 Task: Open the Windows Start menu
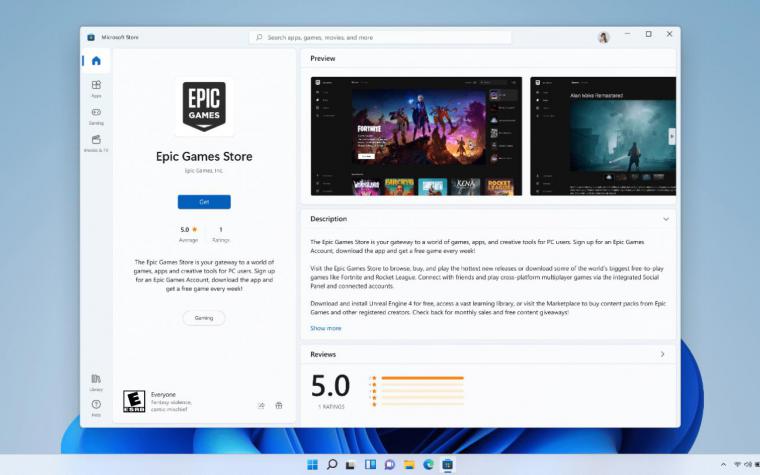coord(313,465)
